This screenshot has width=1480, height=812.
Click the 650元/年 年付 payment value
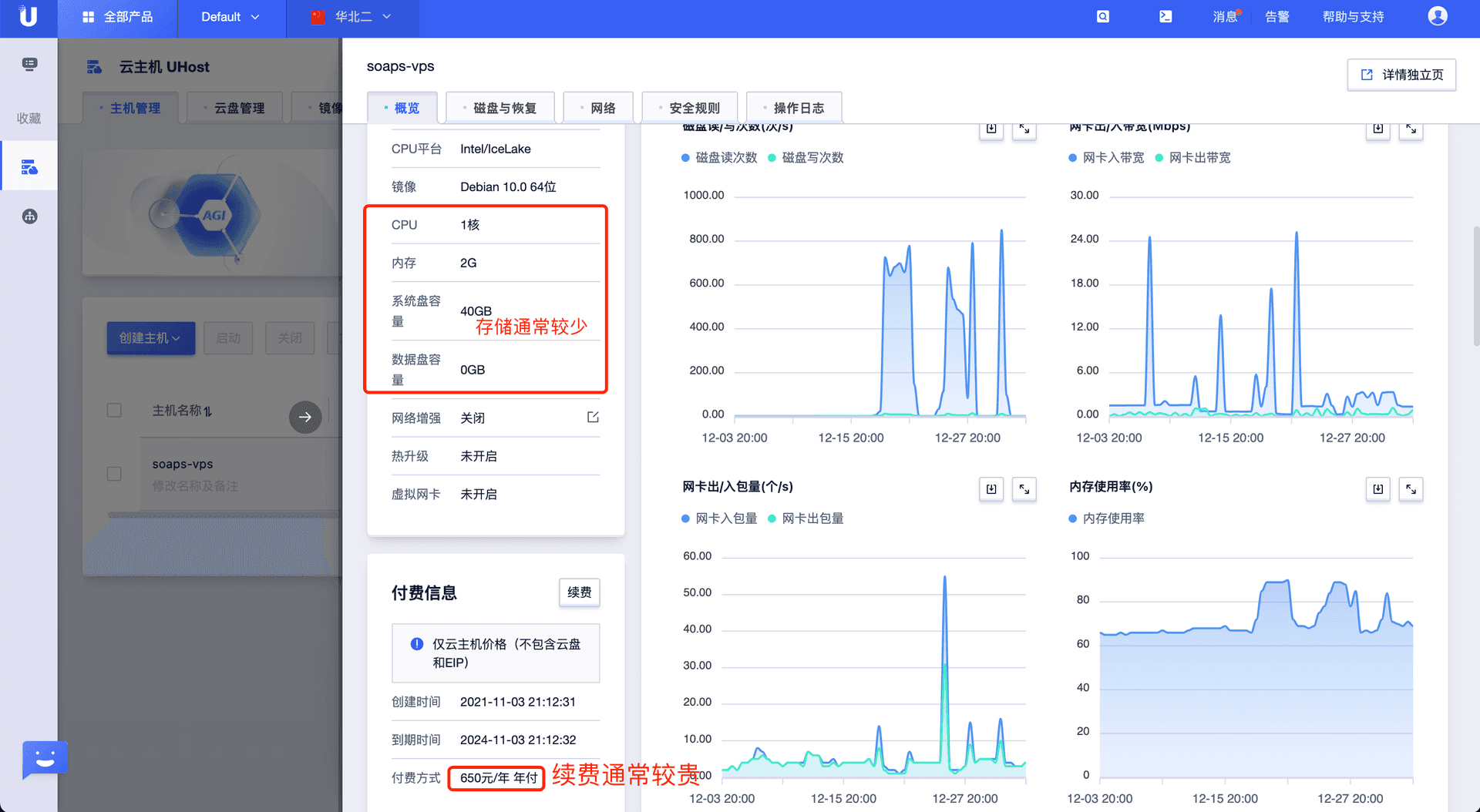point(499,778)
